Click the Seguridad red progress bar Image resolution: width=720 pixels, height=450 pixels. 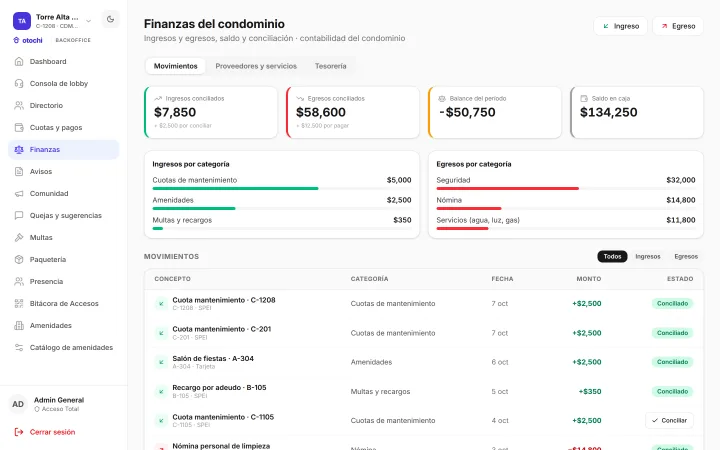click(x=507, y=188)
